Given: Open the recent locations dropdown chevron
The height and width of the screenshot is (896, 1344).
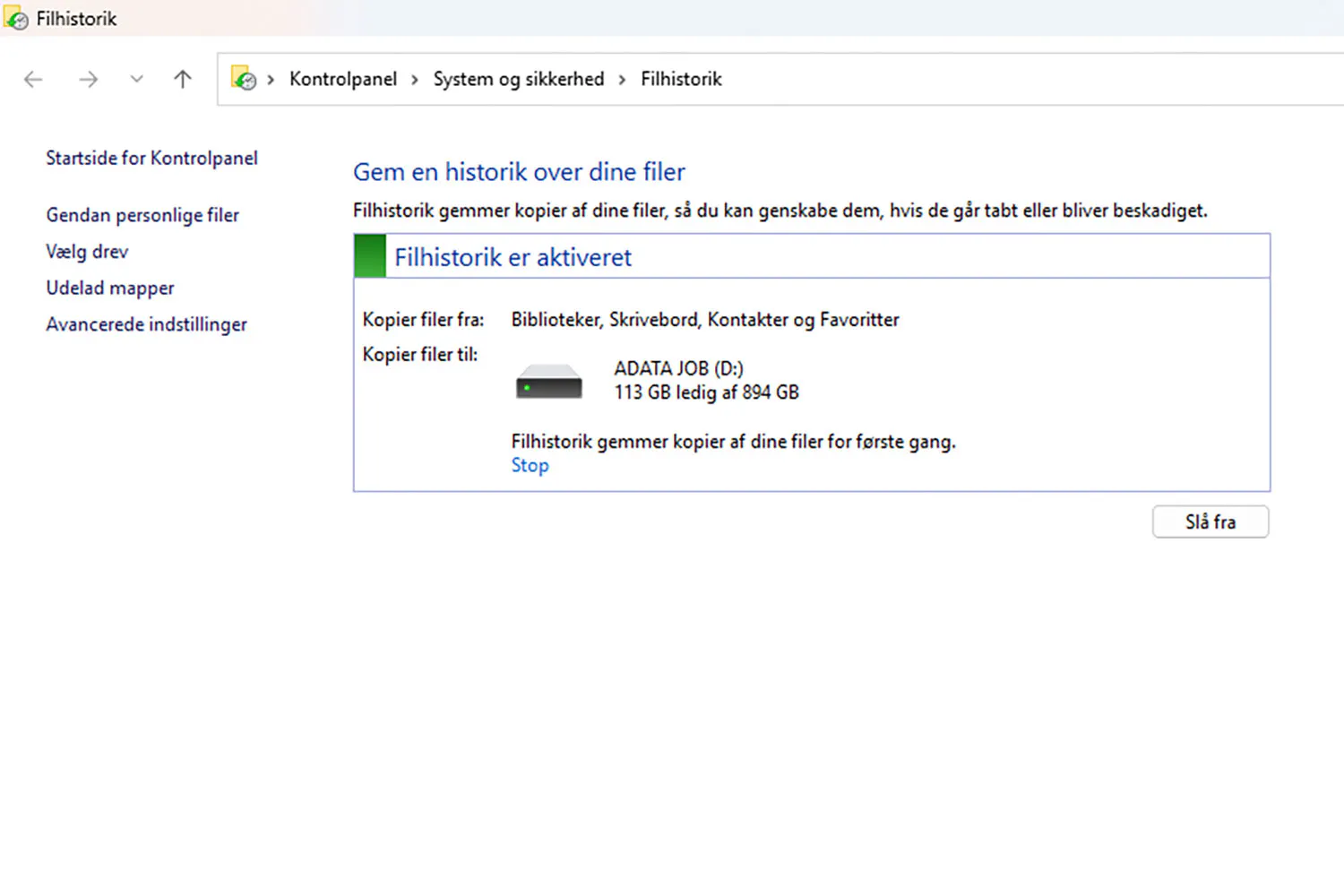Looking at the screenshot, I should click(x=136, y=80).
